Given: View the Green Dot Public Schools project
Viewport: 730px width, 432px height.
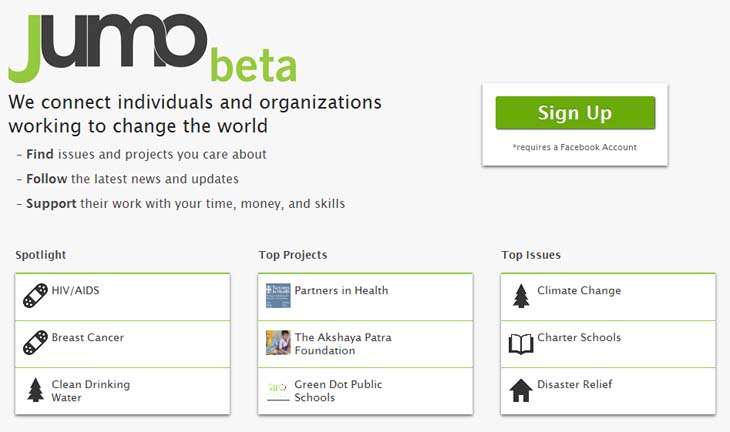Looking at the screenshot, I should [x=338, y=391].
